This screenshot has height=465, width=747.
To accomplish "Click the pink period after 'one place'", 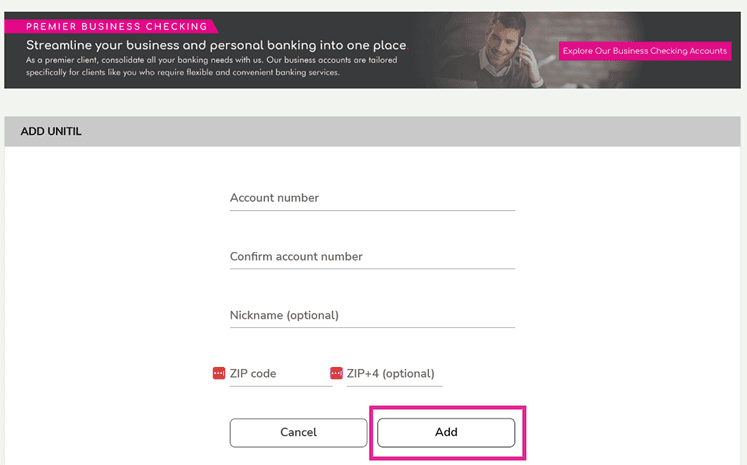I will (x=408, y=49).
